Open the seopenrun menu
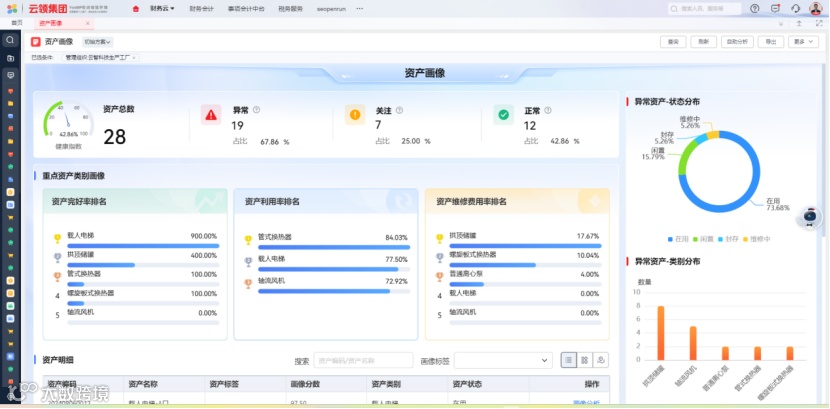Viewport: 830px width, 409px height. [x=331, y=9]
